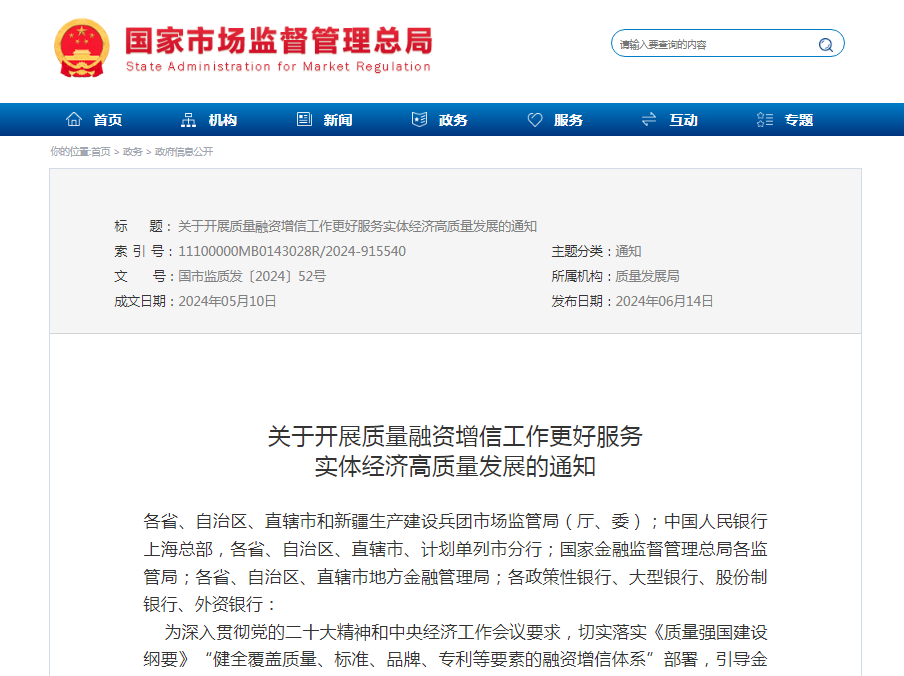The height and width of the screenshot is (676, 904).
Task: Click the magnifier search icon
Action: (825, 44)
